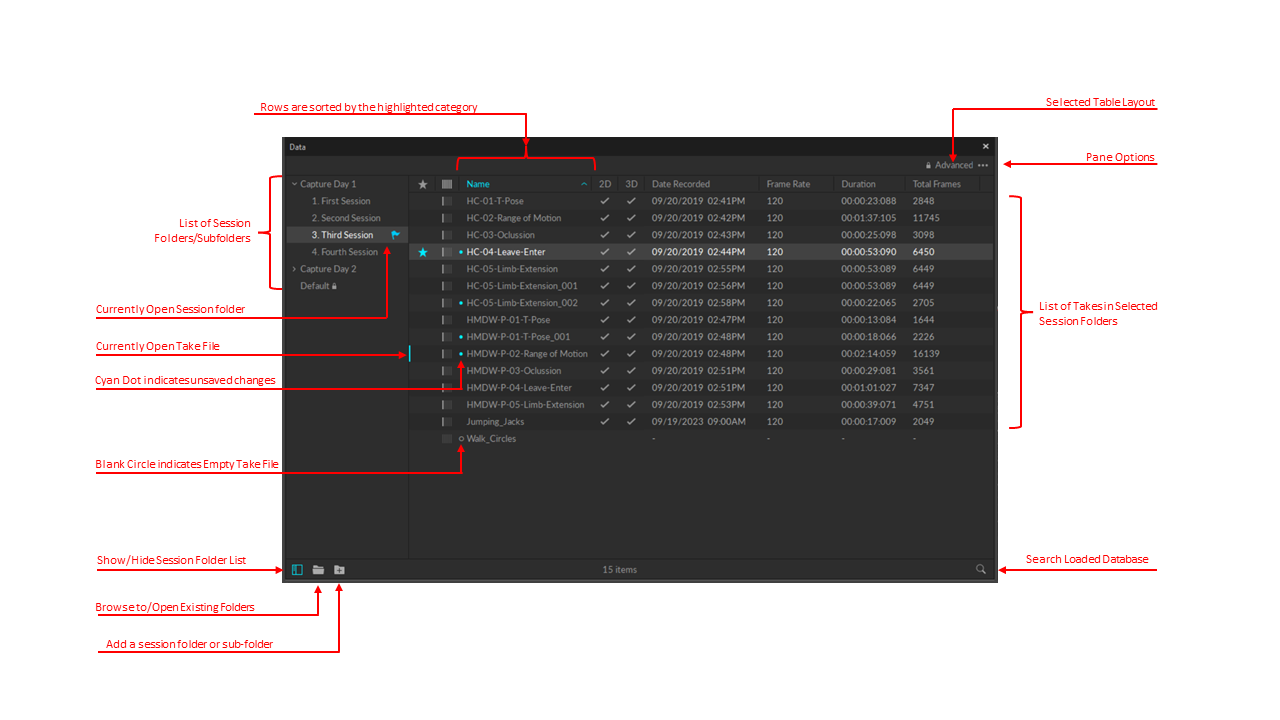Image resolution: width=1280 pixels, height=720 pixels.
Task: Click the star column header icon
Action: click(422, 184)
